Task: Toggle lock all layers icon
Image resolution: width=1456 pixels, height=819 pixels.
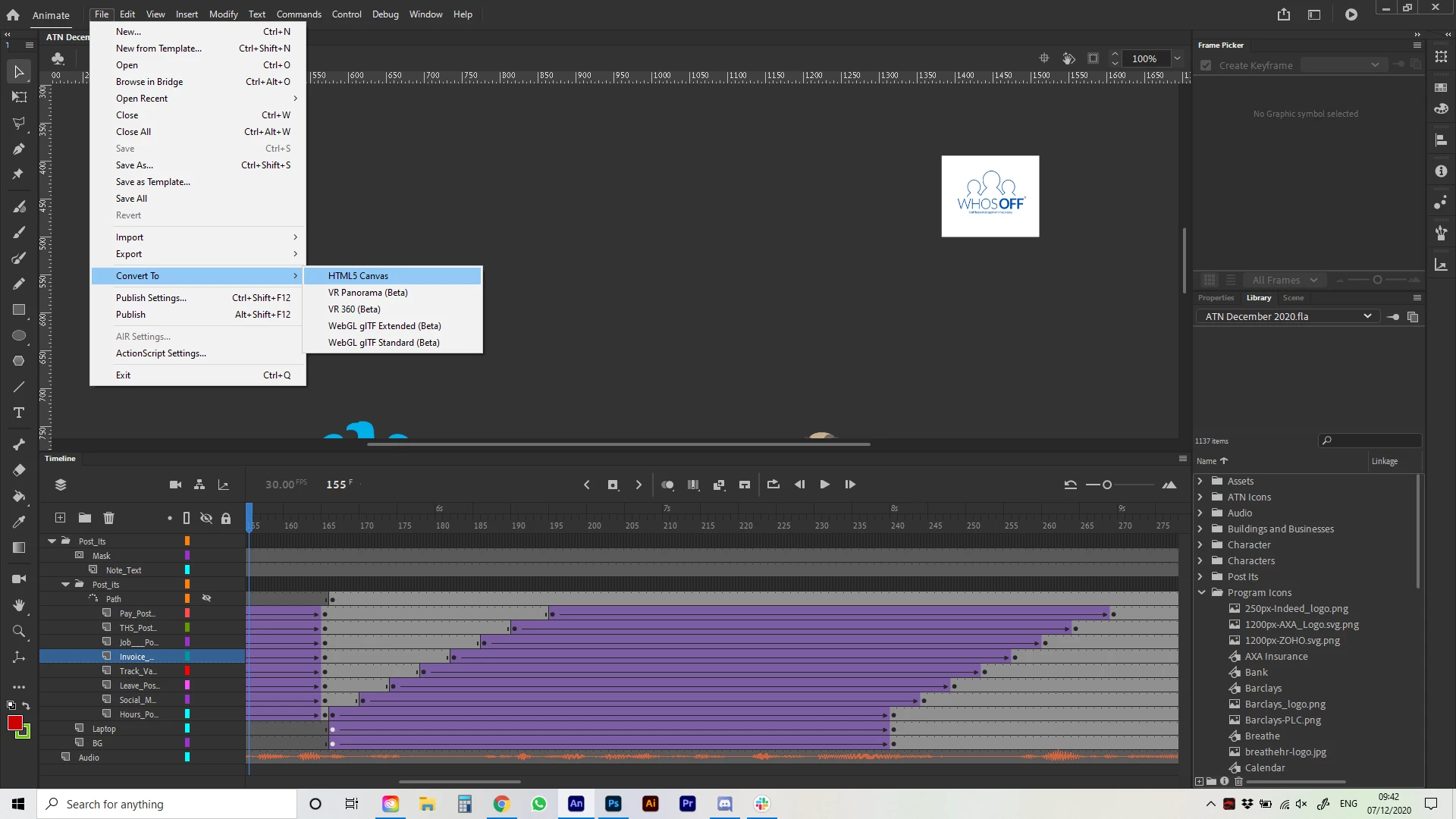Action: (x=225, y=518)
